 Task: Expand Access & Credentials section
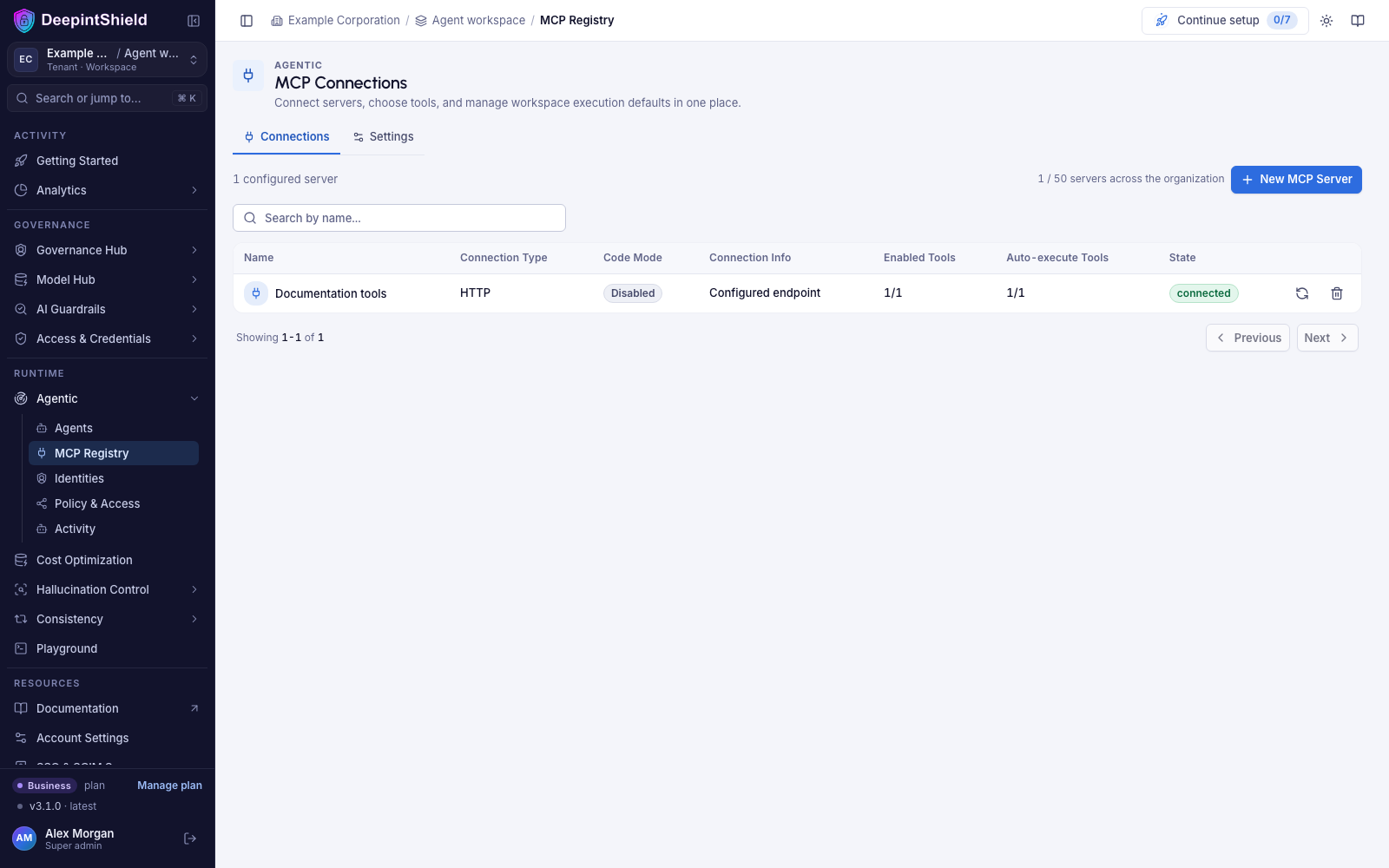click(x=108, y=339)
